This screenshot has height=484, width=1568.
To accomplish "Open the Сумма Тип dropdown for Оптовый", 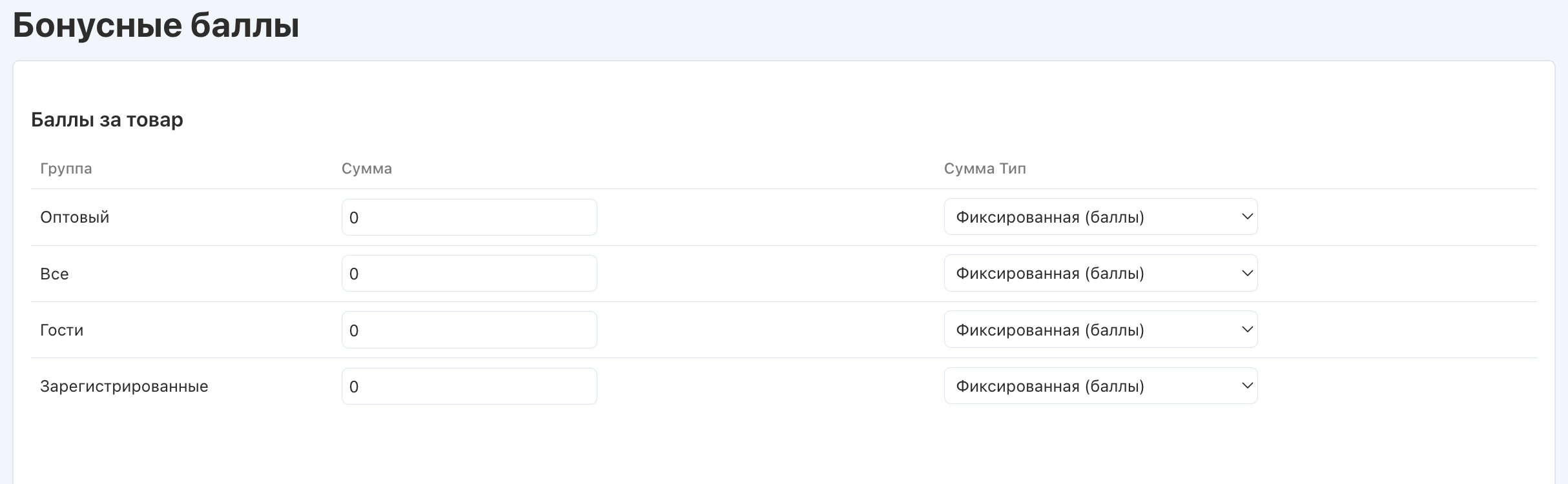I will click(1100, 217).
